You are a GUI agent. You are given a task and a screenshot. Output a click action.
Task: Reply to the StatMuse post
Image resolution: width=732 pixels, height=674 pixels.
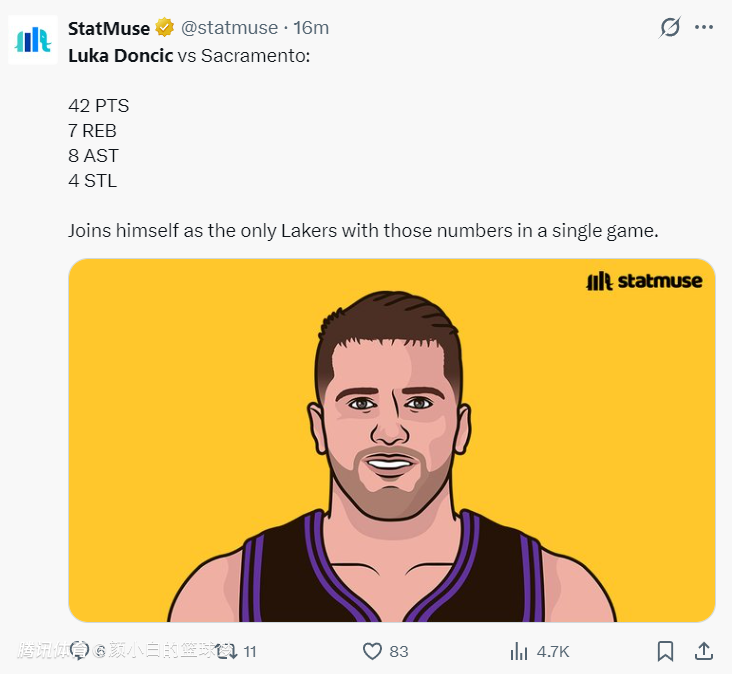click(81, 651)
